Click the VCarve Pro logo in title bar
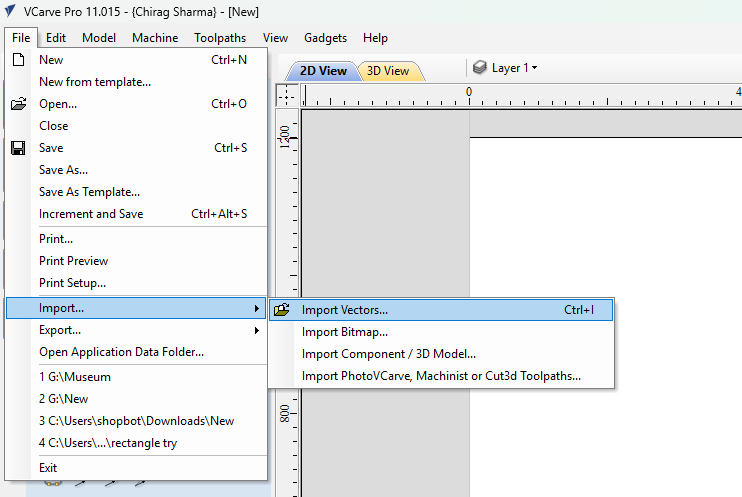 click(x=10, y=11)
